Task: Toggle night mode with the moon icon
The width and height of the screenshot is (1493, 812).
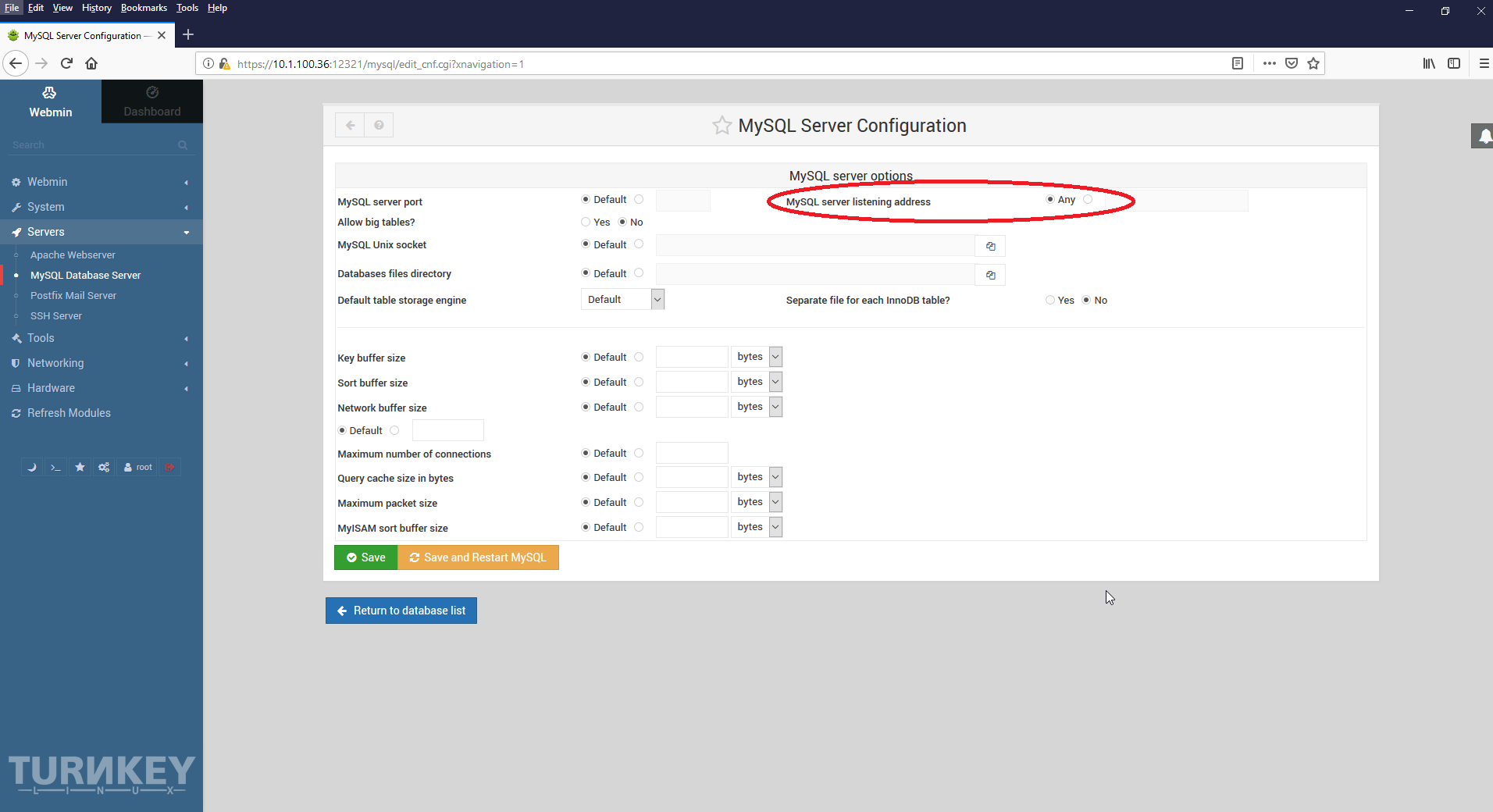Action: click(31, 468)
